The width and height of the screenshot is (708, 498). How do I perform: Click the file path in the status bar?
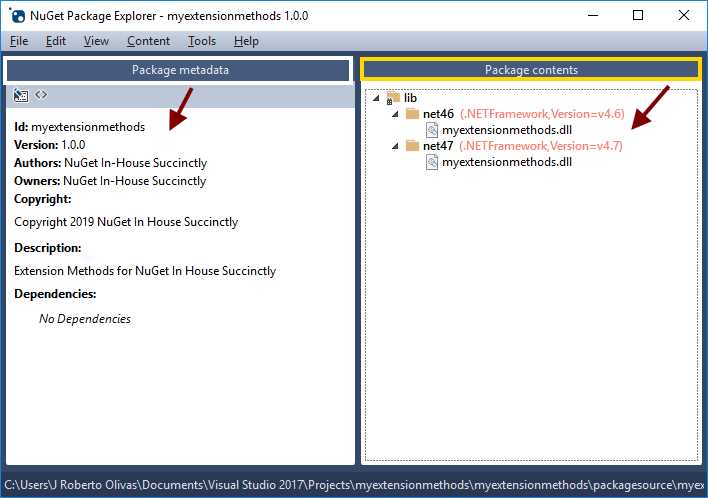354,485
